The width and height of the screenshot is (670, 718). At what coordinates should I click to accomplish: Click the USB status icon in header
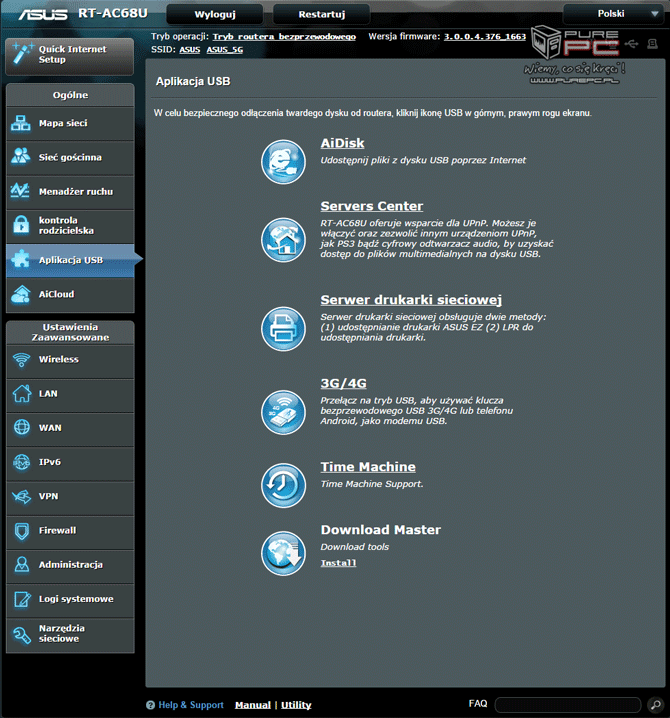pos(631,44)
